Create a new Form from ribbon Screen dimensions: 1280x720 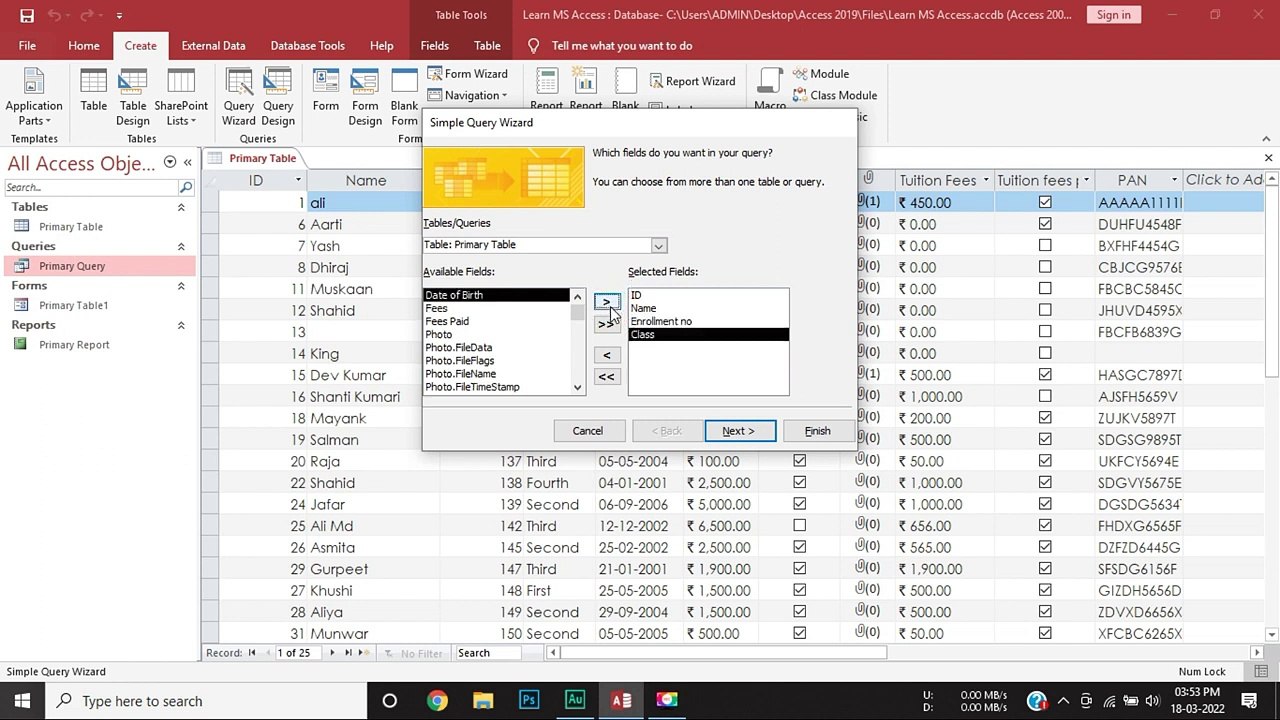[x=326, y=90]
